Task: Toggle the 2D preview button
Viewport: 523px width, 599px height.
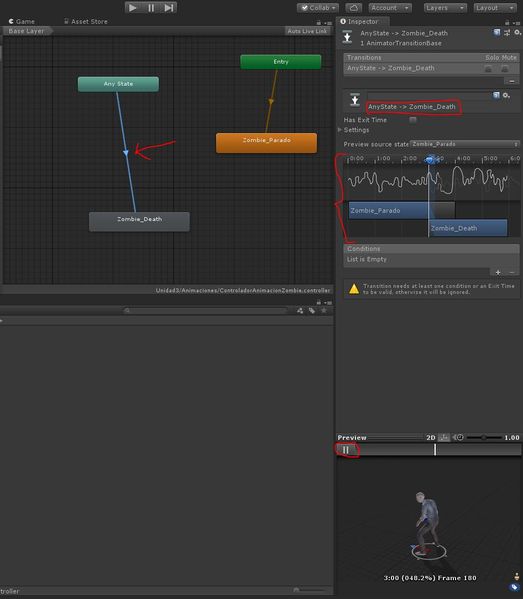Action: [x=431, y=438]
